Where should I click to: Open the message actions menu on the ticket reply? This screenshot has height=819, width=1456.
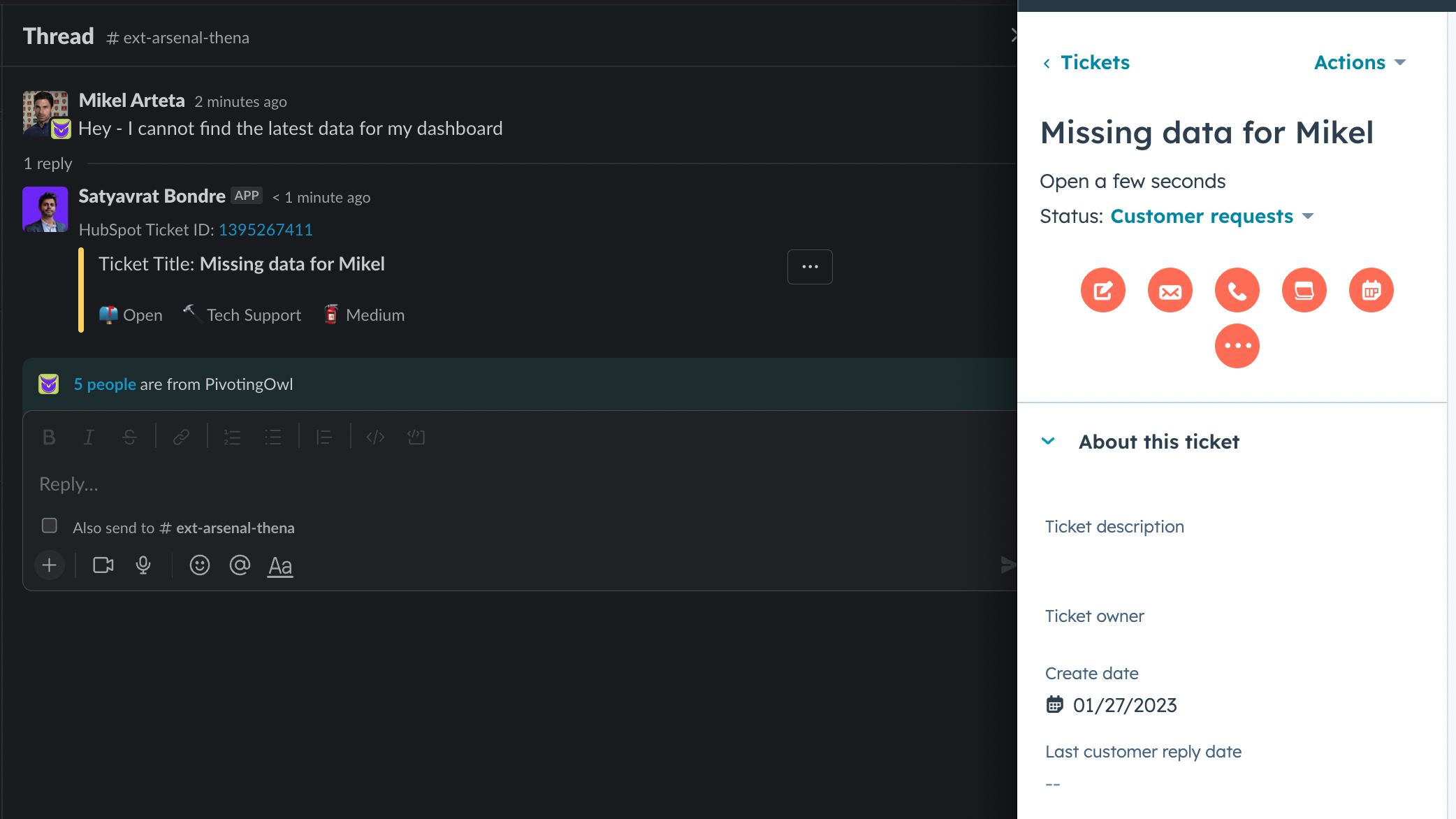click(x=809, y=266)
